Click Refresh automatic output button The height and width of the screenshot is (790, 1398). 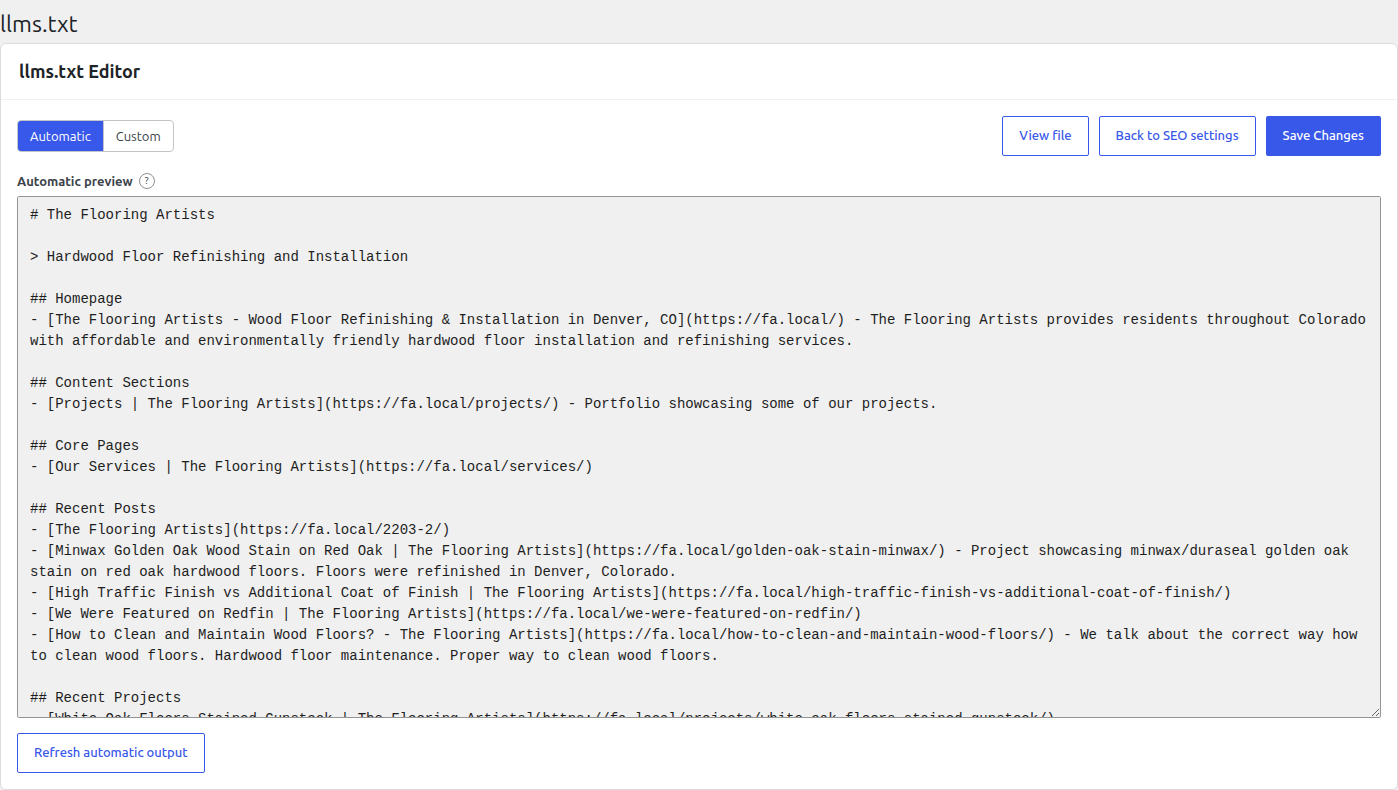[111, 753]
